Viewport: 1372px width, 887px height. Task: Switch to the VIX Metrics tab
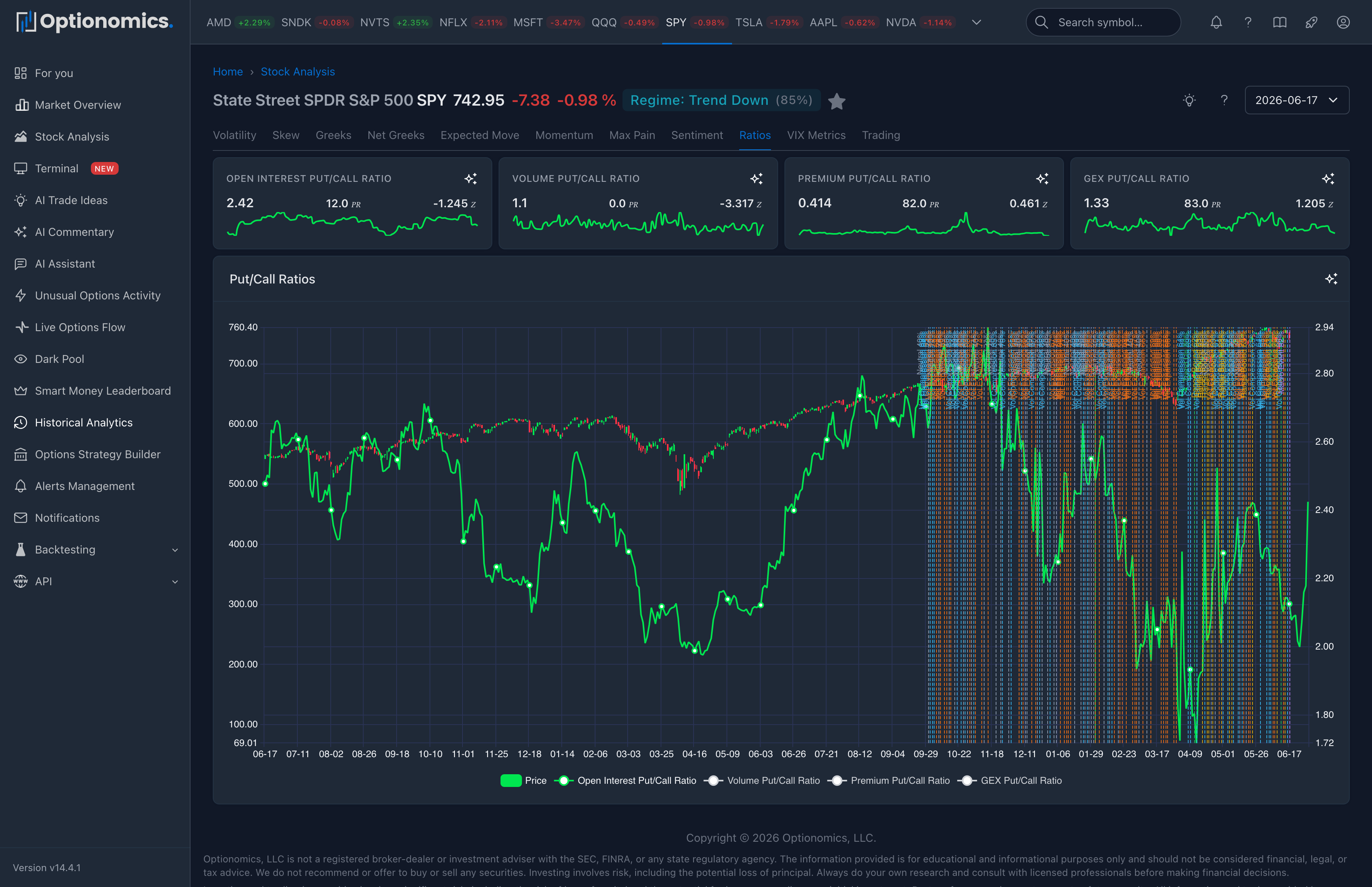tap(816, 135)
